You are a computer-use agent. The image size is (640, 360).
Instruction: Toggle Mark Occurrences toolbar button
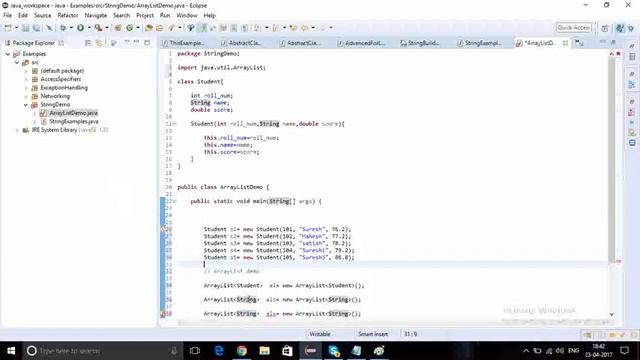(x=202, y=28)
